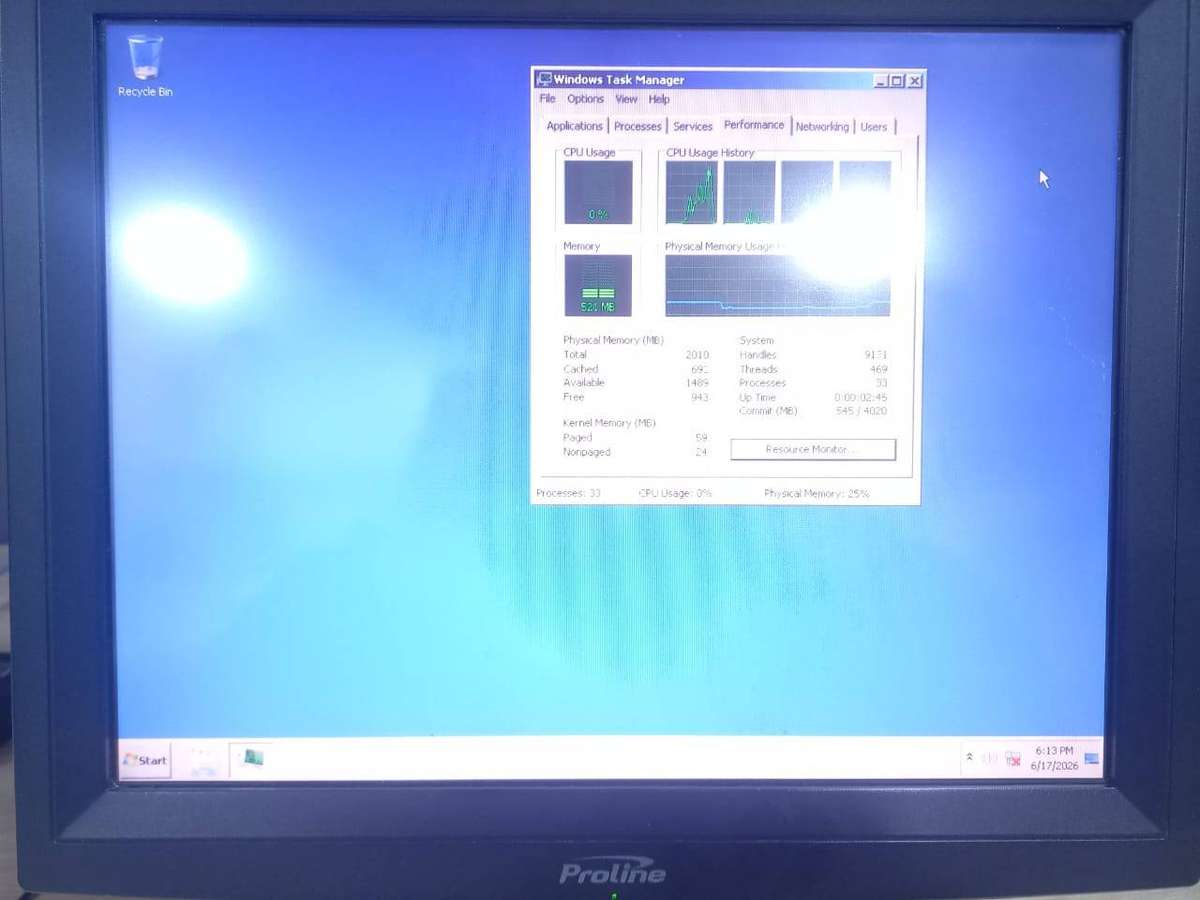Click status bar text CPU Usage: 0%
Image resolution: width=1200 pixels, height=900 pixels.
pos(675,493)
